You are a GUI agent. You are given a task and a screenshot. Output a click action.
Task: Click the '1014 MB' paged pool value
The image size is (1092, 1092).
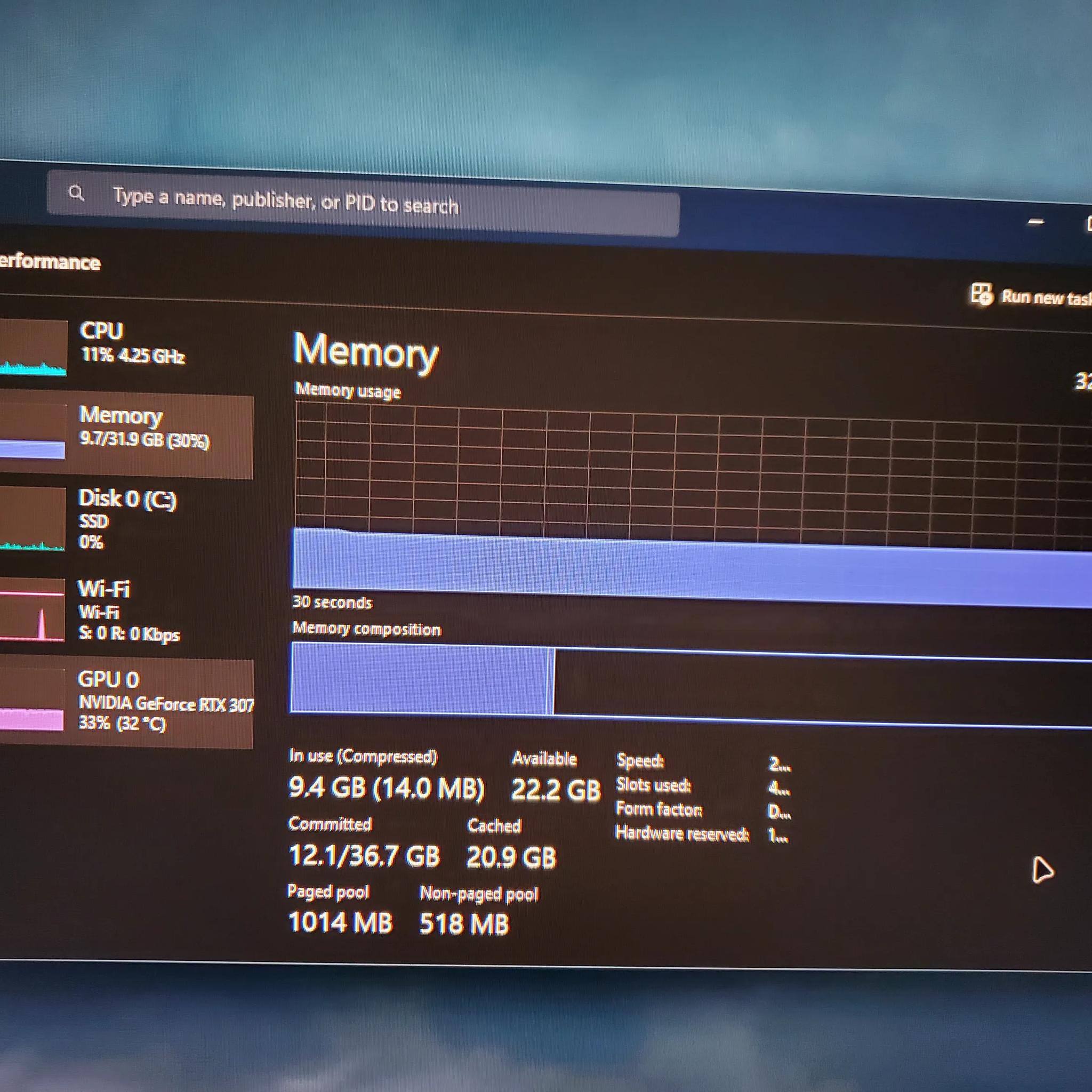pos(340,922)
